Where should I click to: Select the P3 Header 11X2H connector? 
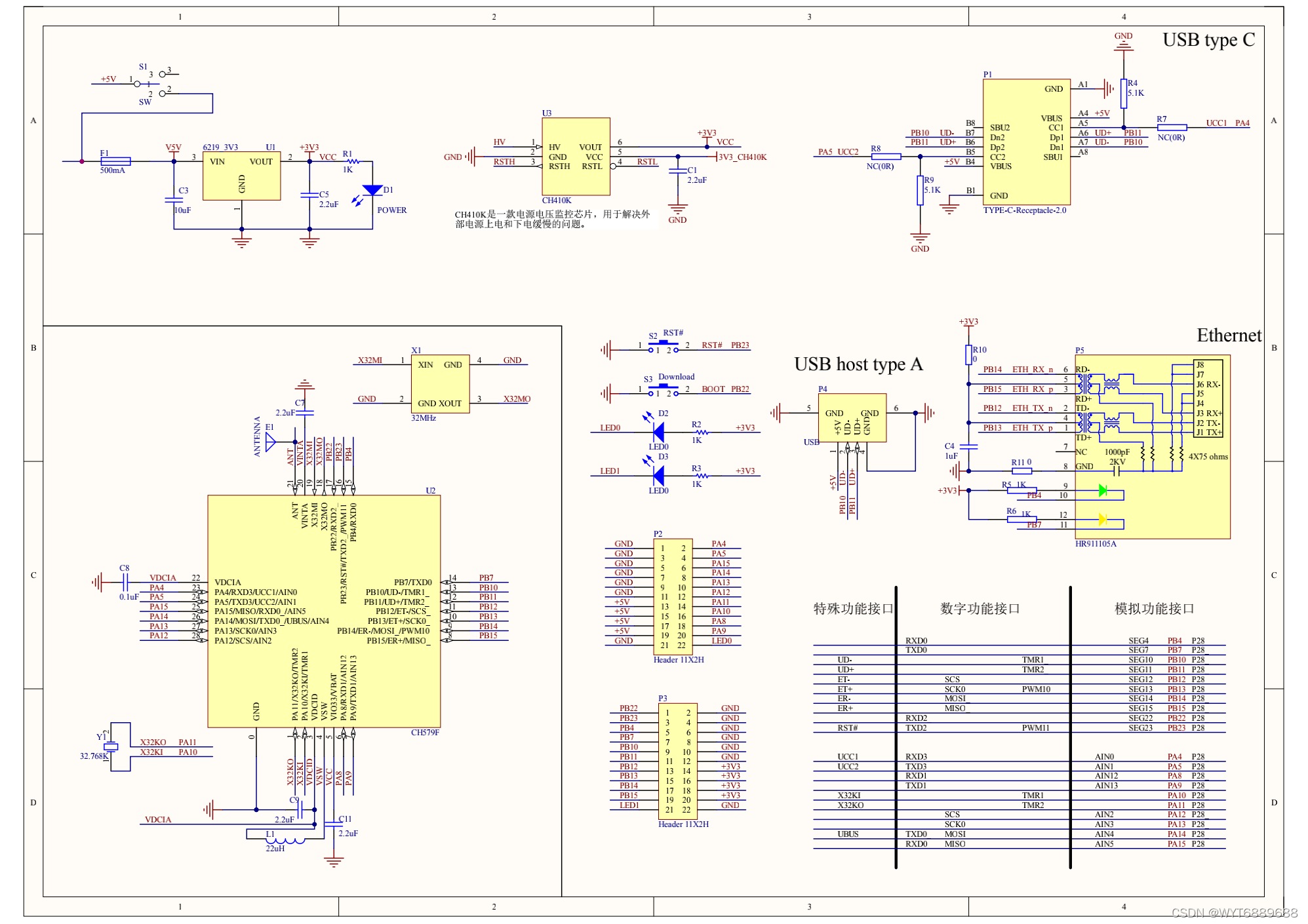(677, 761)
